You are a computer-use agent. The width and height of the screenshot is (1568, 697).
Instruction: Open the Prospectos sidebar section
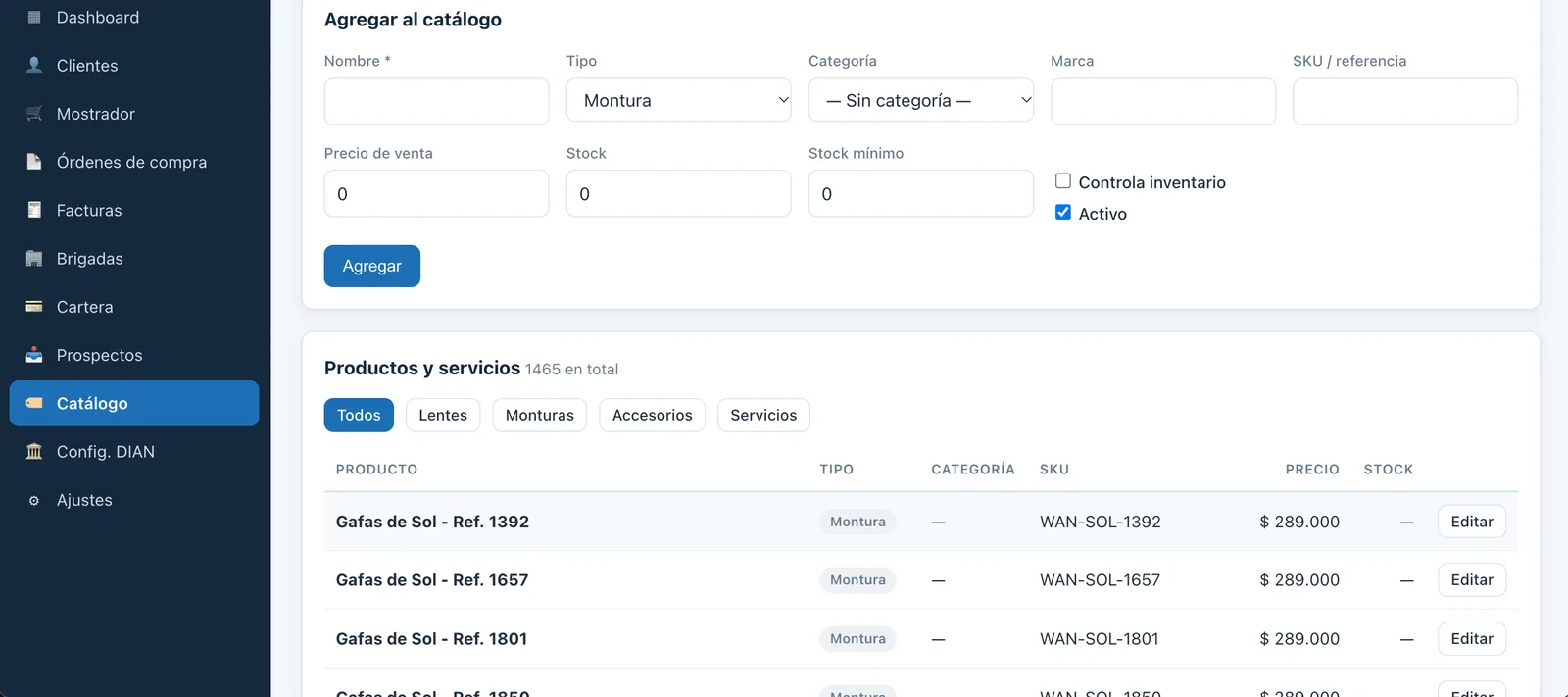[134, 355]
